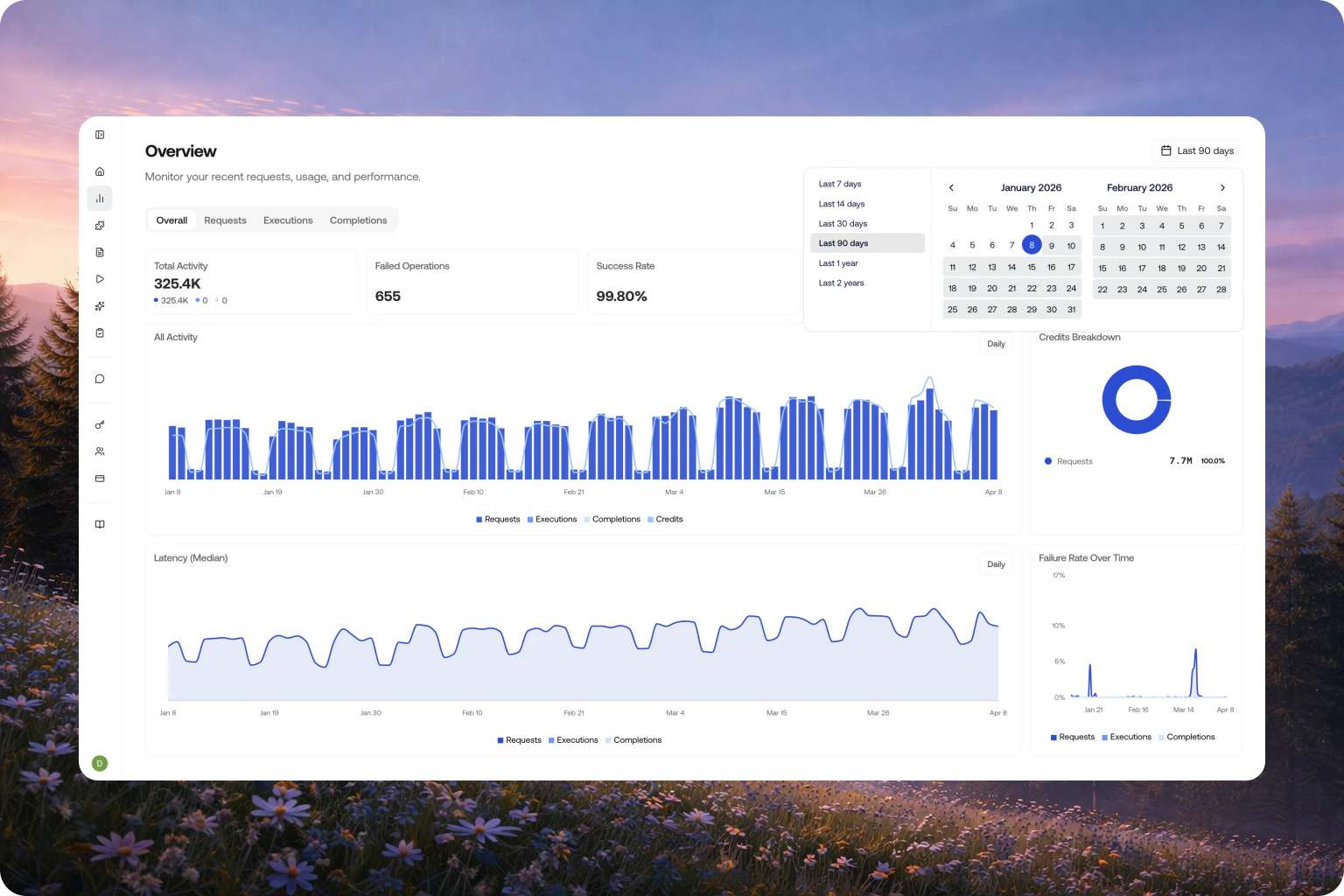Open the Home icon in the sidebar
1344x896 pixels.
[100, 171]
